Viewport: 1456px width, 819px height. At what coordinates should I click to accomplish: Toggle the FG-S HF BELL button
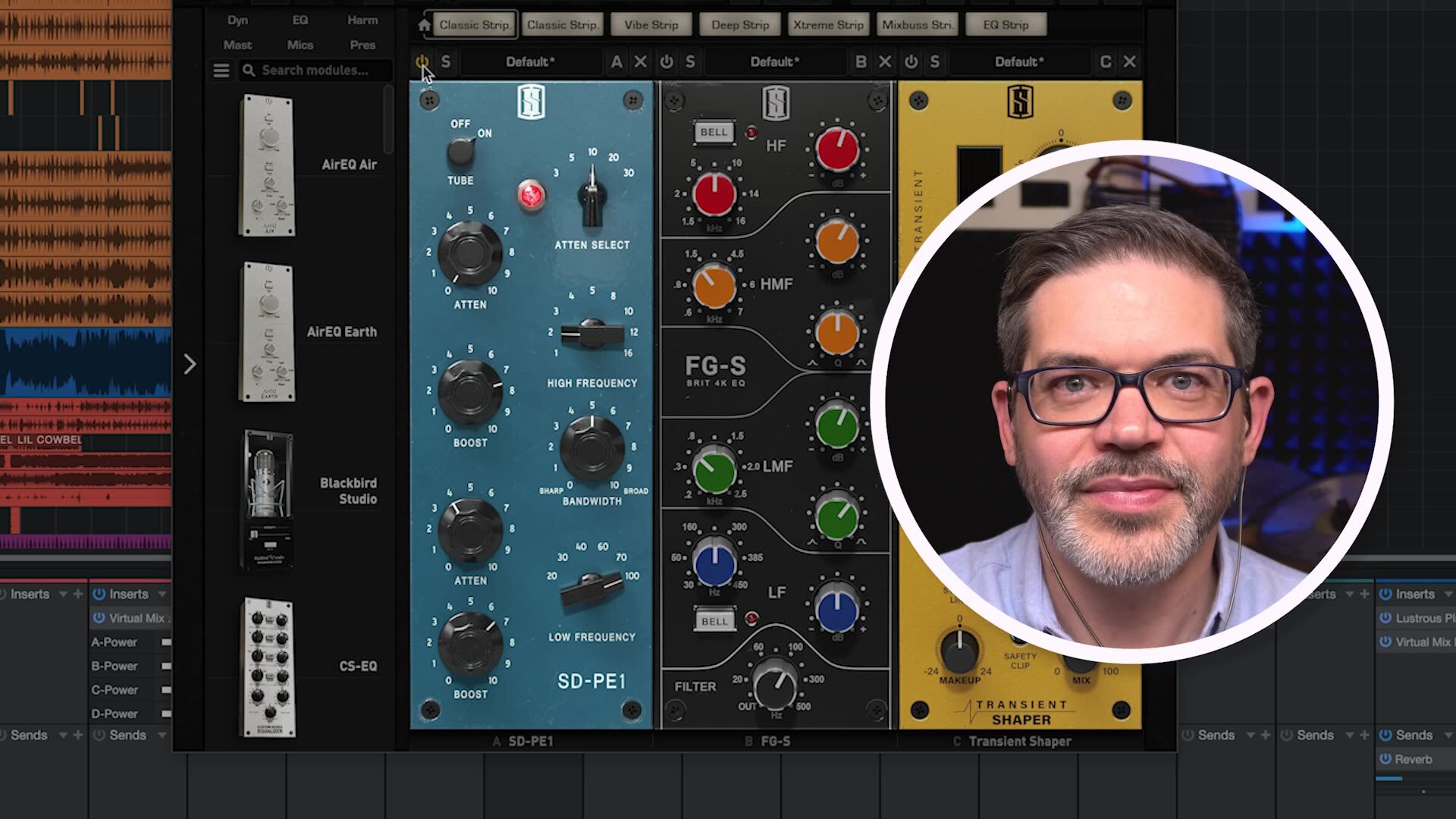(x=714, y=132)
